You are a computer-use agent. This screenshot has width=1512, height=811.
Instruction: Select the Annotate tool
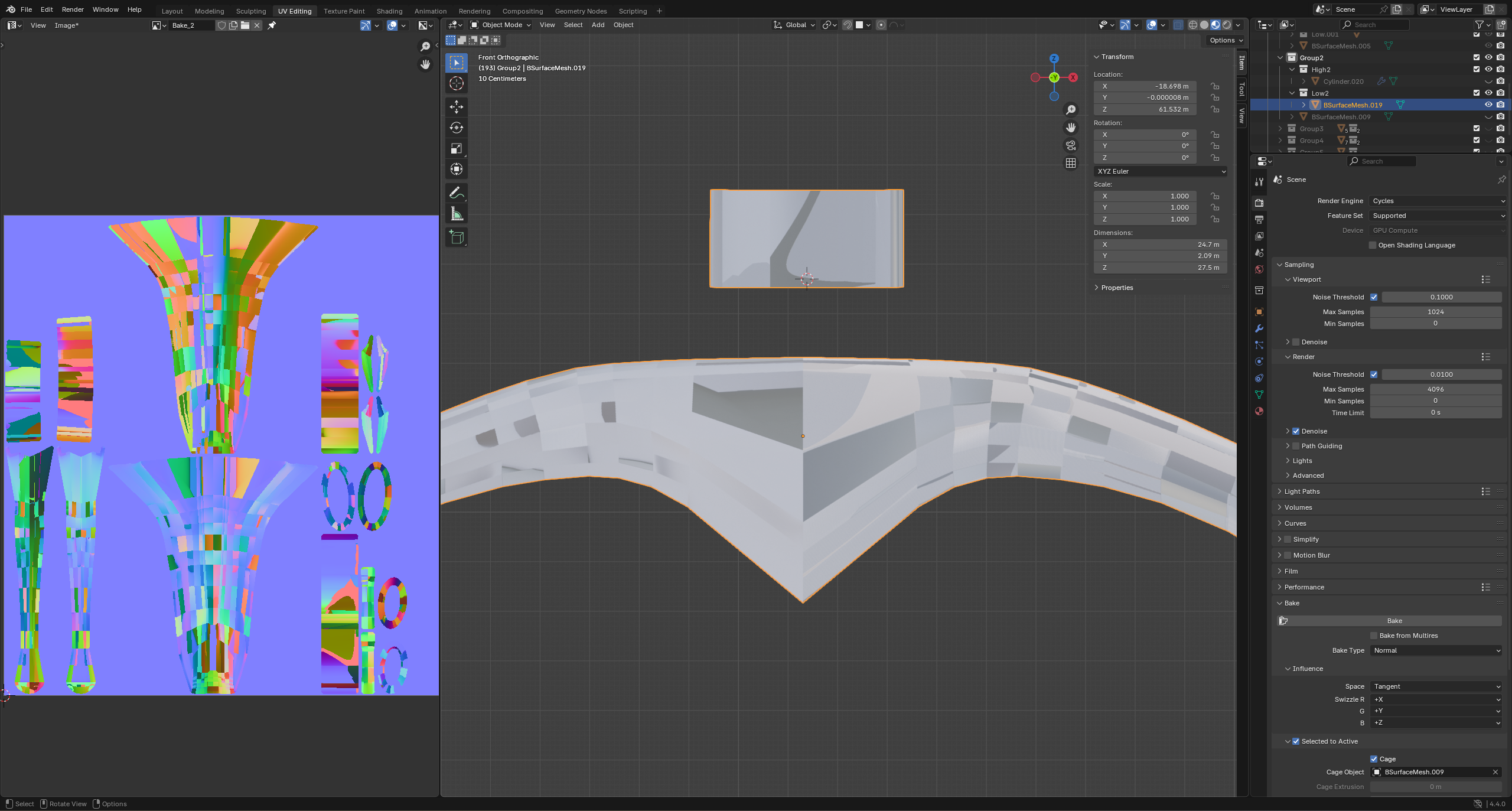coord(457,193)
